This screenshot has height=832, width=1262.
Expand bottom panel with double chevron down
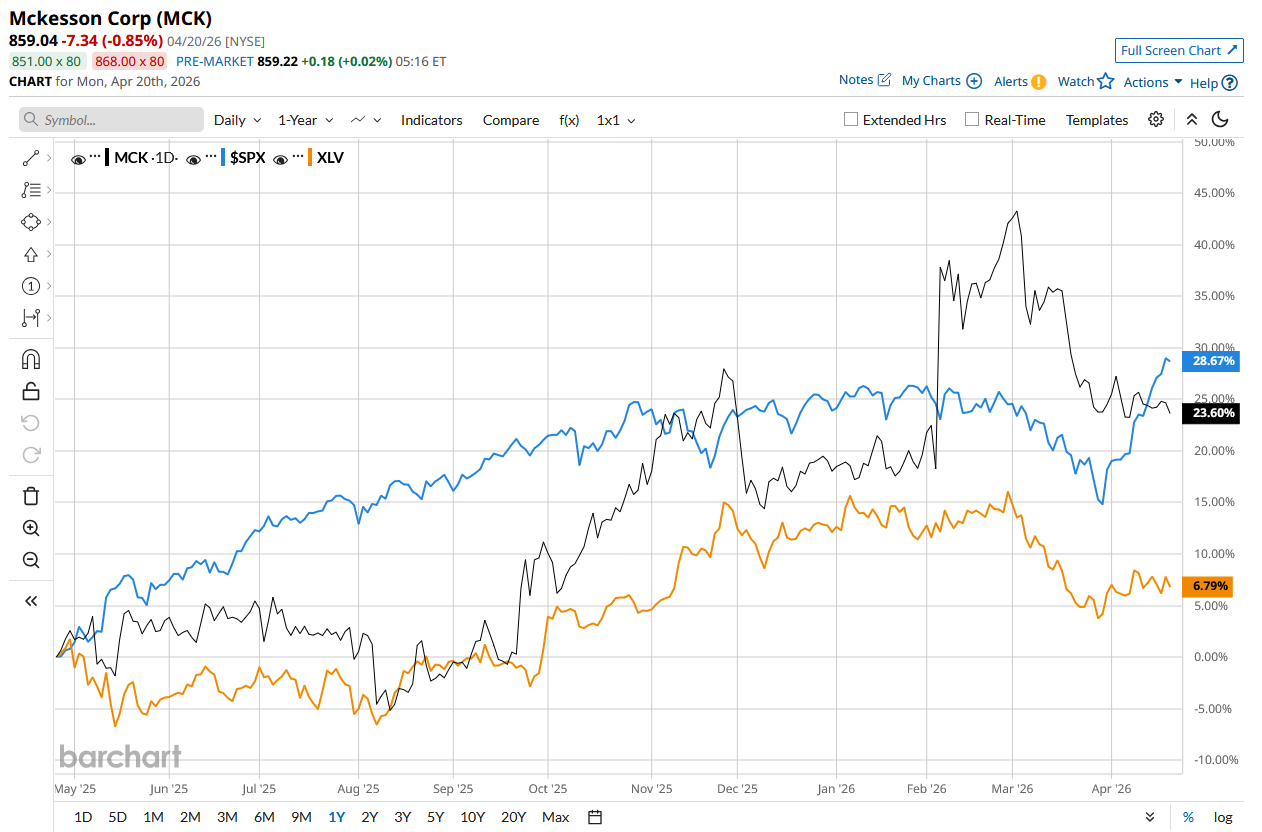click(x=1150, y=817)
